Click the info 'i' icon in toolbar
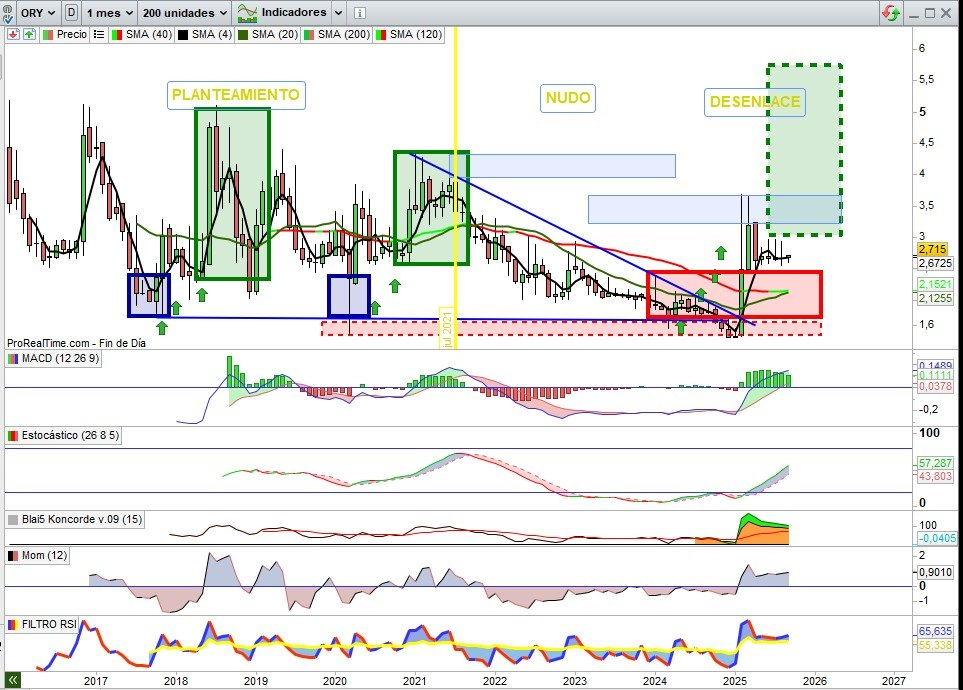Viewport: 963px width, 690px height. 360,12
